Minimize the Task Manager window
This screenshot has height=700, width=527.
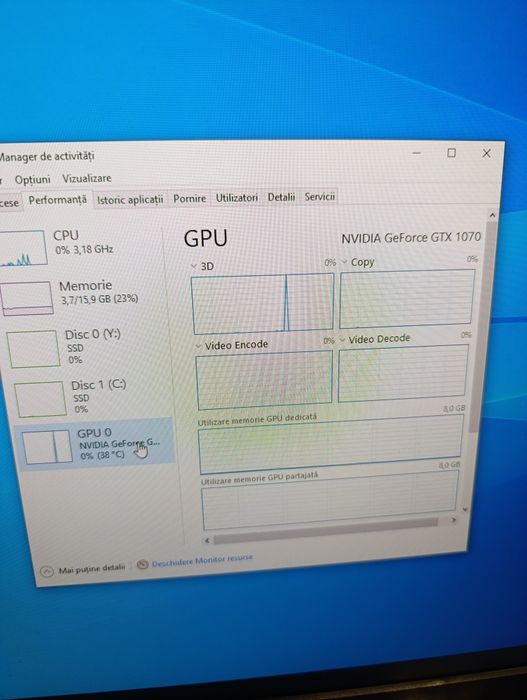417,153
